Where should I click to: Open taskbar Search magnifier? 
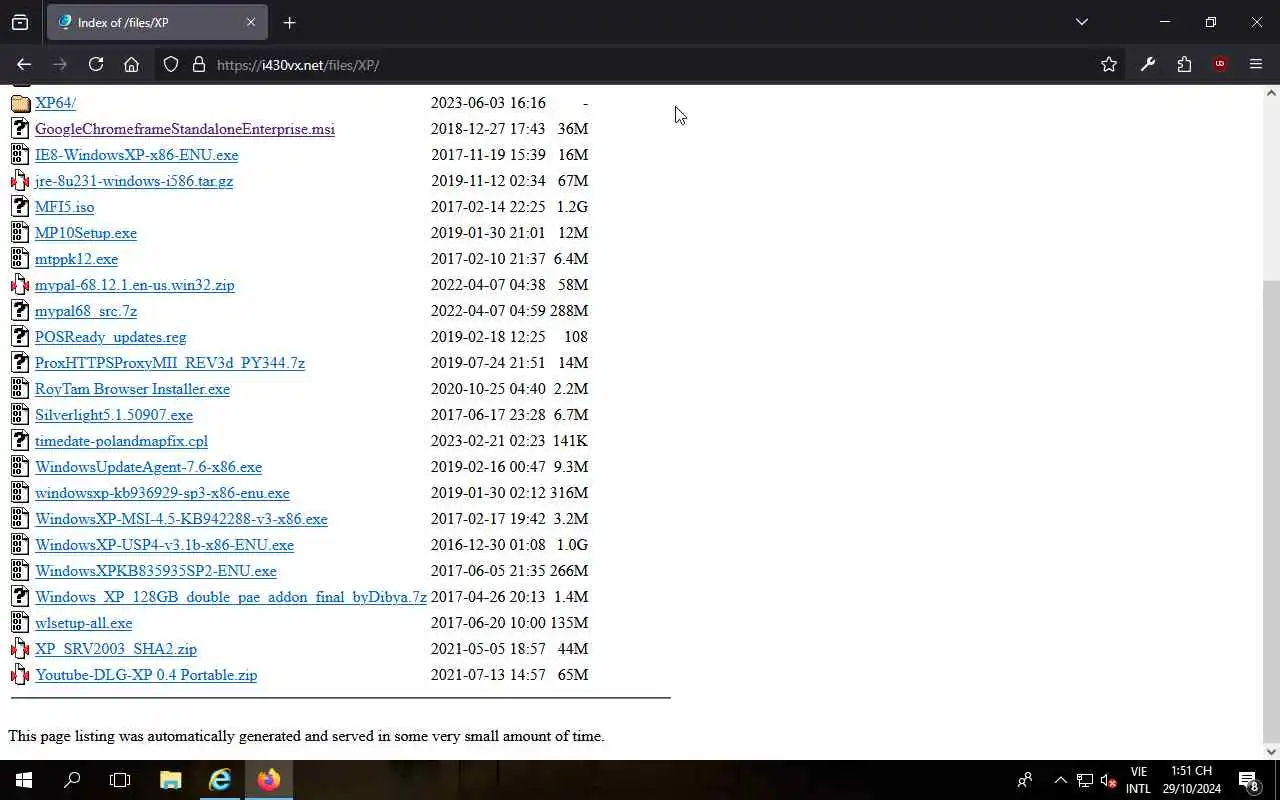pos(72,780)
